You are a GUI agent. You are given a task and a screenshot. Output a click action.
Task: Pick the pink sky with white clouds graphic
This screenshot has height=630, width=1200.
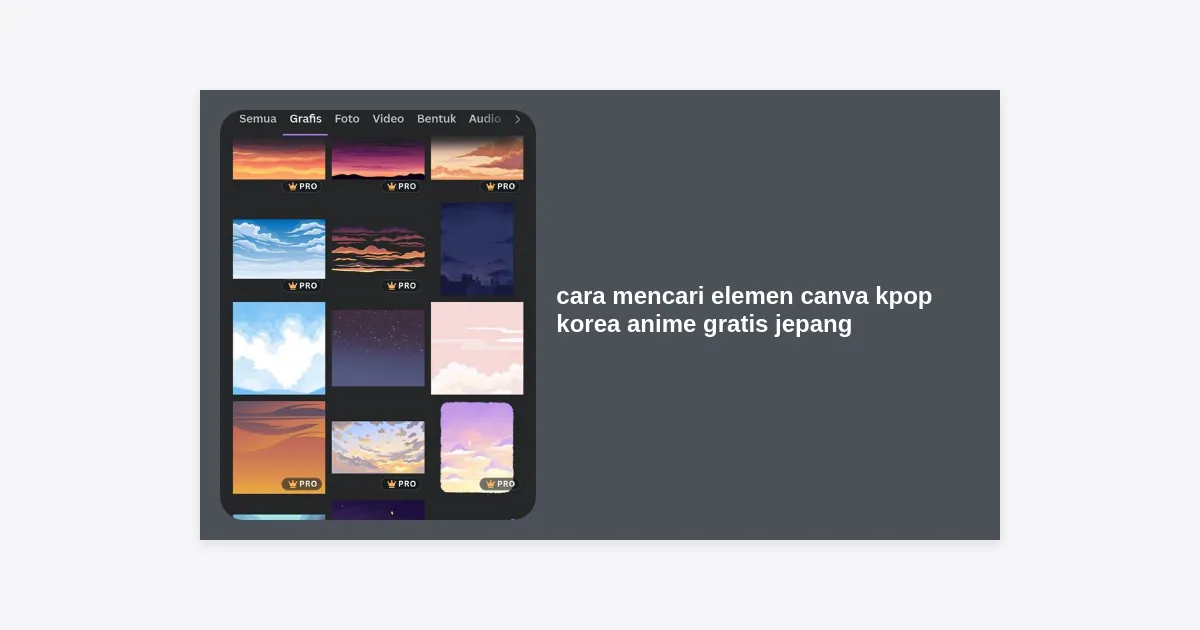477,348
